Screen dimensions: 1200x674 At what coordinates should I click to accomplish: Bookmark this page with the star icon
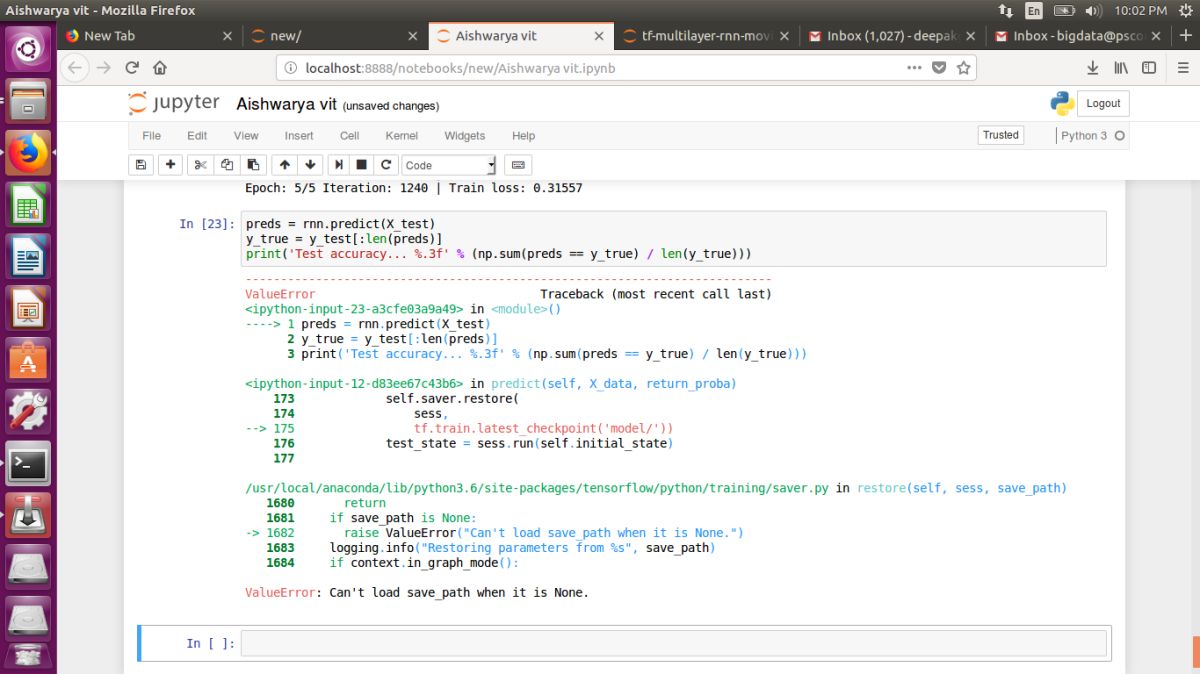[963, 68]
